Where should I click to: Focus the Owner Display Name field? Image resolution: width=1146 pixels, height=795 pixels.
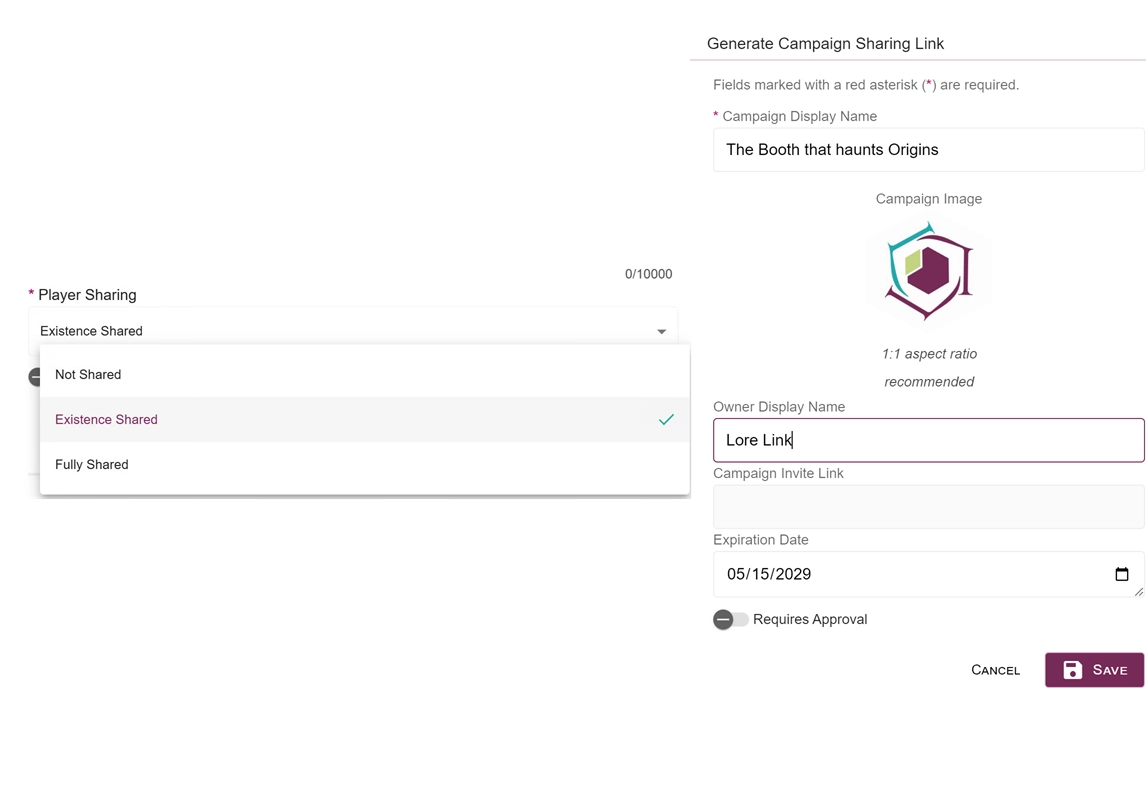[x=928, y=440]
